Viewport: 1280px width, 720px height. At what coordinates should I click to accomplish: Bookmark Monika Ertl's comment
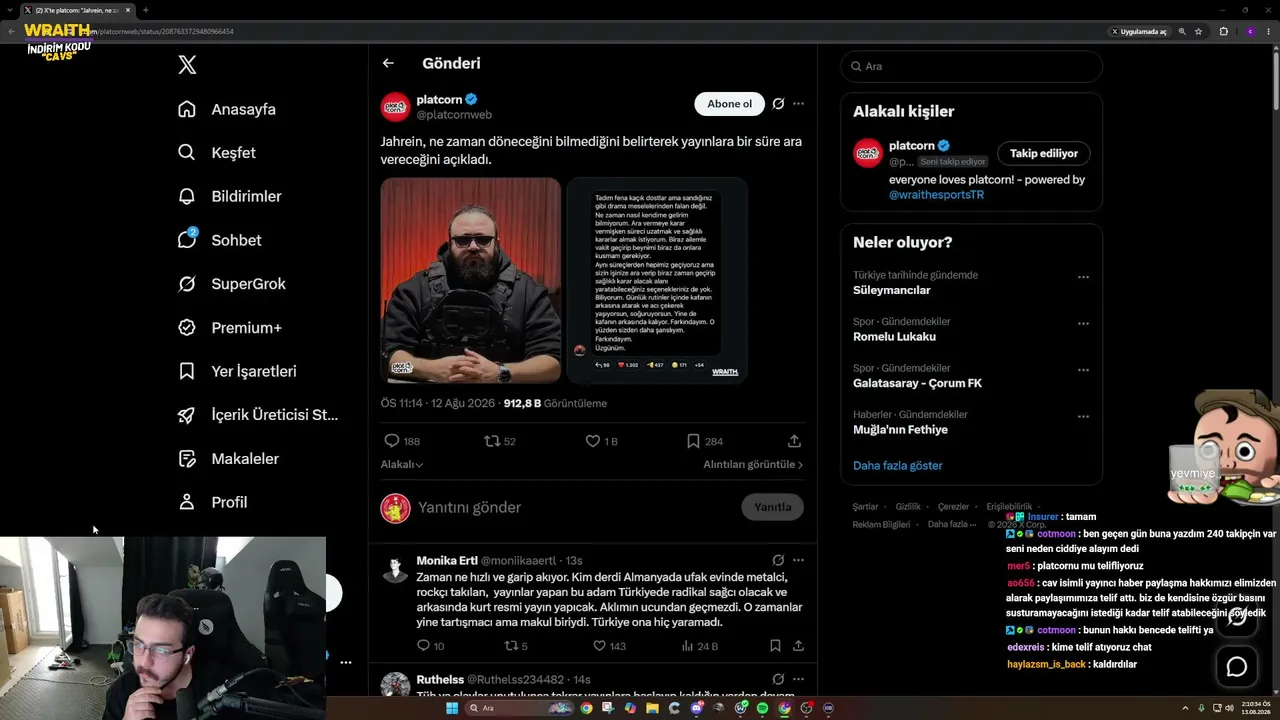click(x=775, y=646)
